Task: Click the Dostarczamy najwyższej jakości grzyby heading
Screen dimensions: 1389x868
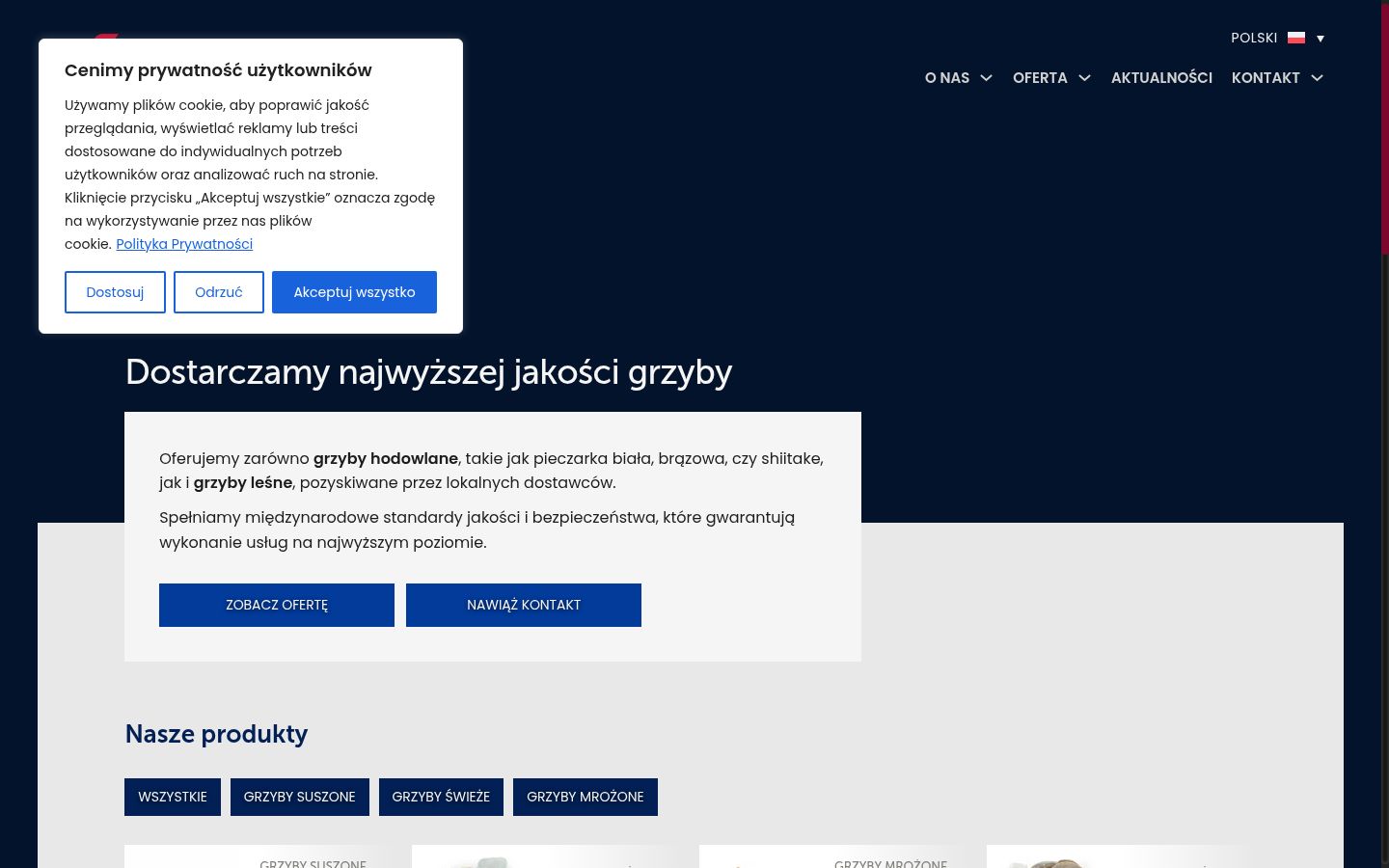Action: 429,372
